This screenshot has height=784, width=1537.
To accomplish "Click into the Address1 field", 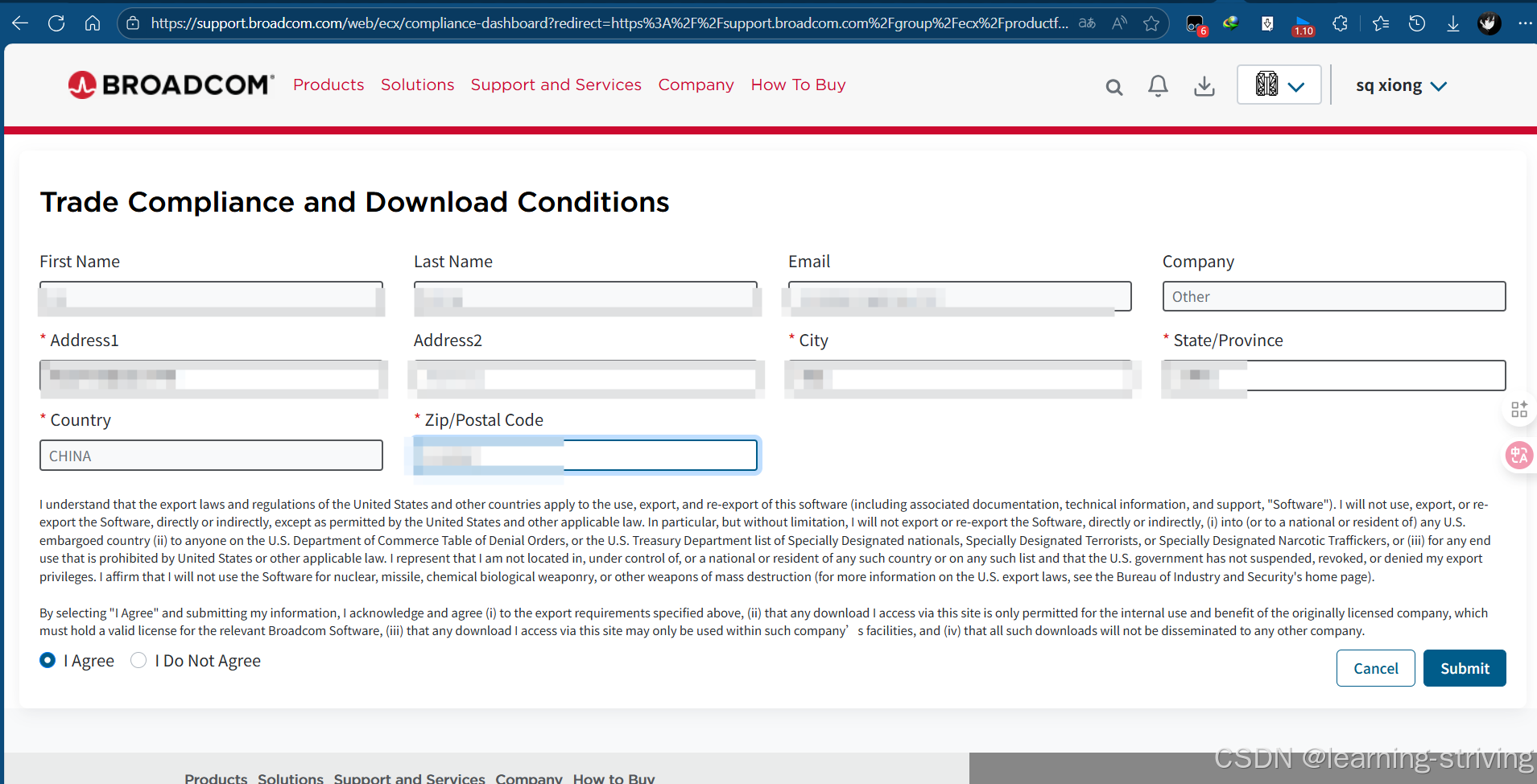I will [x=211, y=375].
